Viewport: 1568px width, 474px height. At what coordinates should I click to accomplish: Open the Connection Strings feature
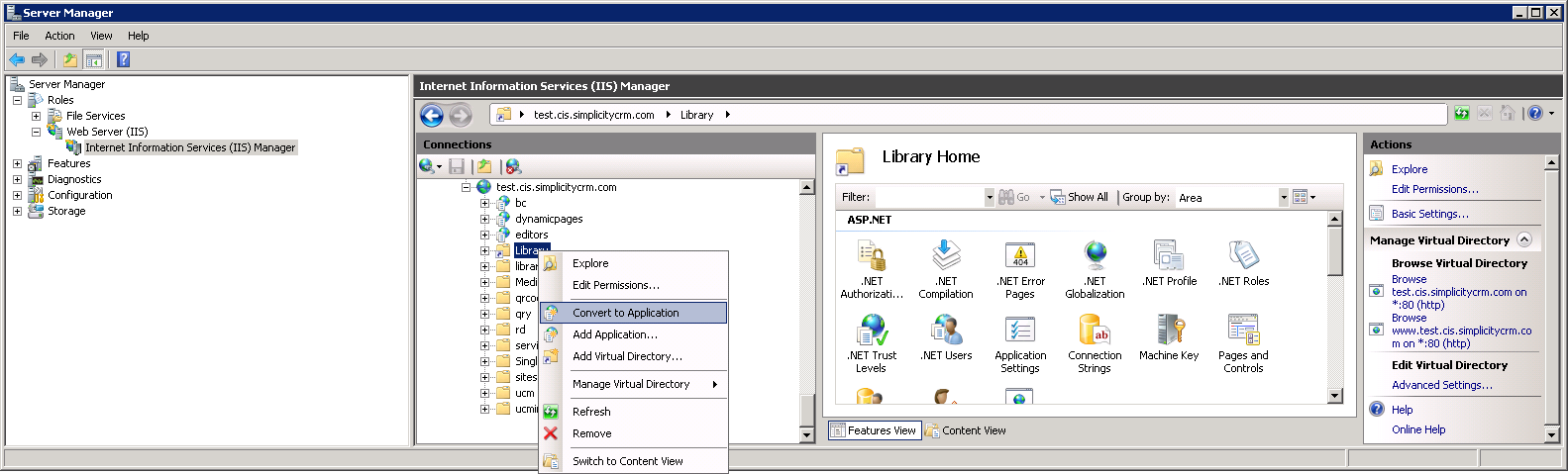click(1095, 343)
